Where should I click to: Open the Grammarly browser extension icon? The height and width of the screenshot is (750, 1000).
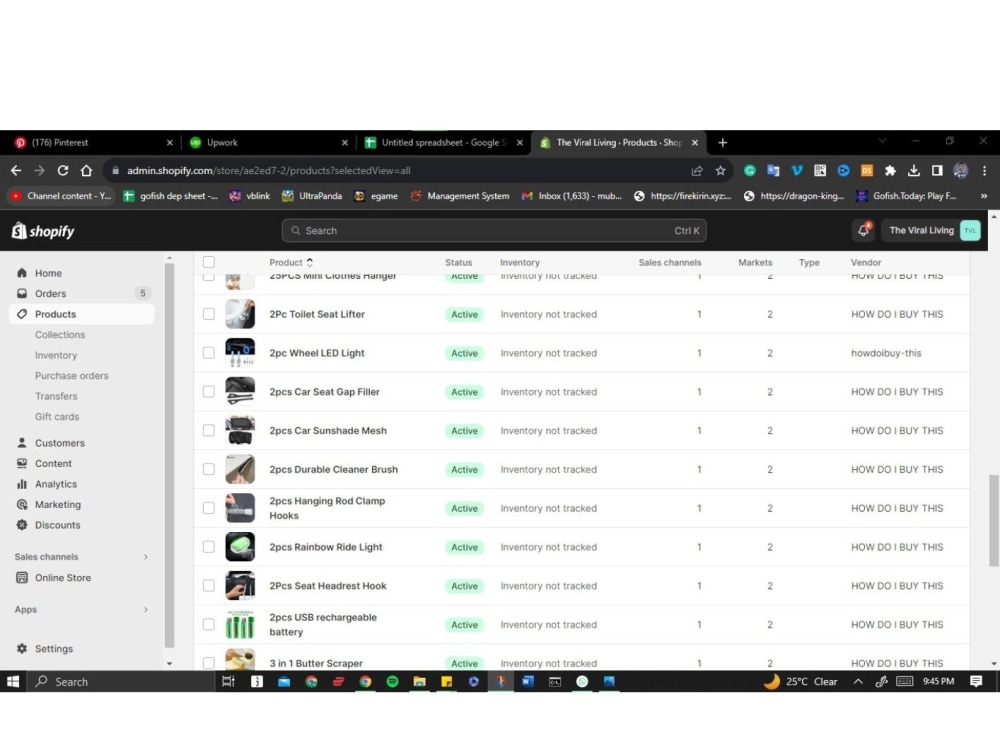tap(749, 171)
